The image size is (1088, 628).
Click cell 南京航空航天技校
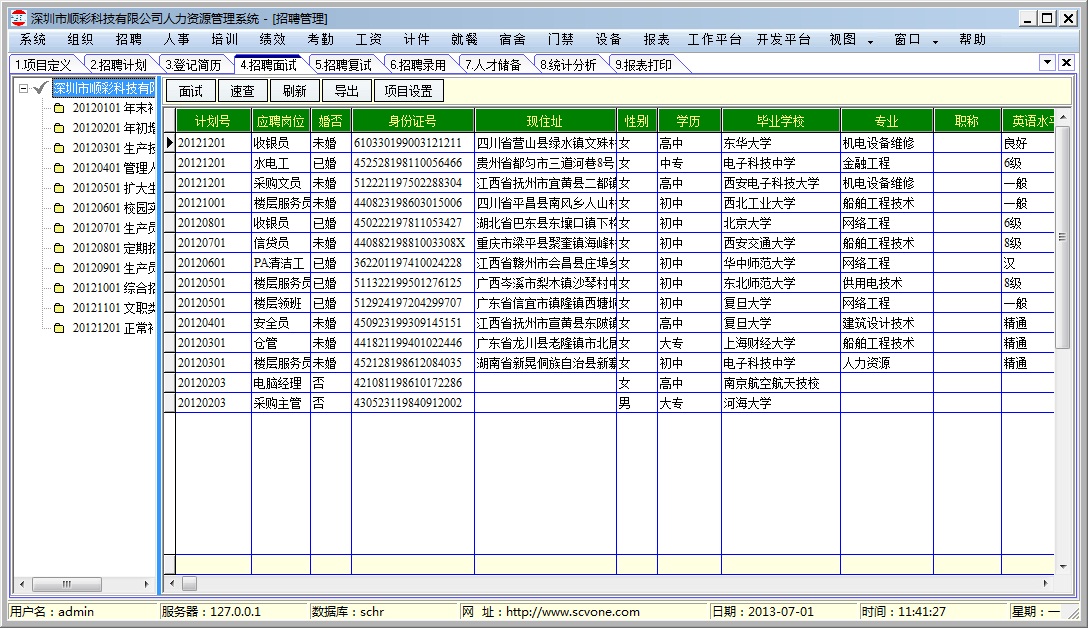(781, 383)
